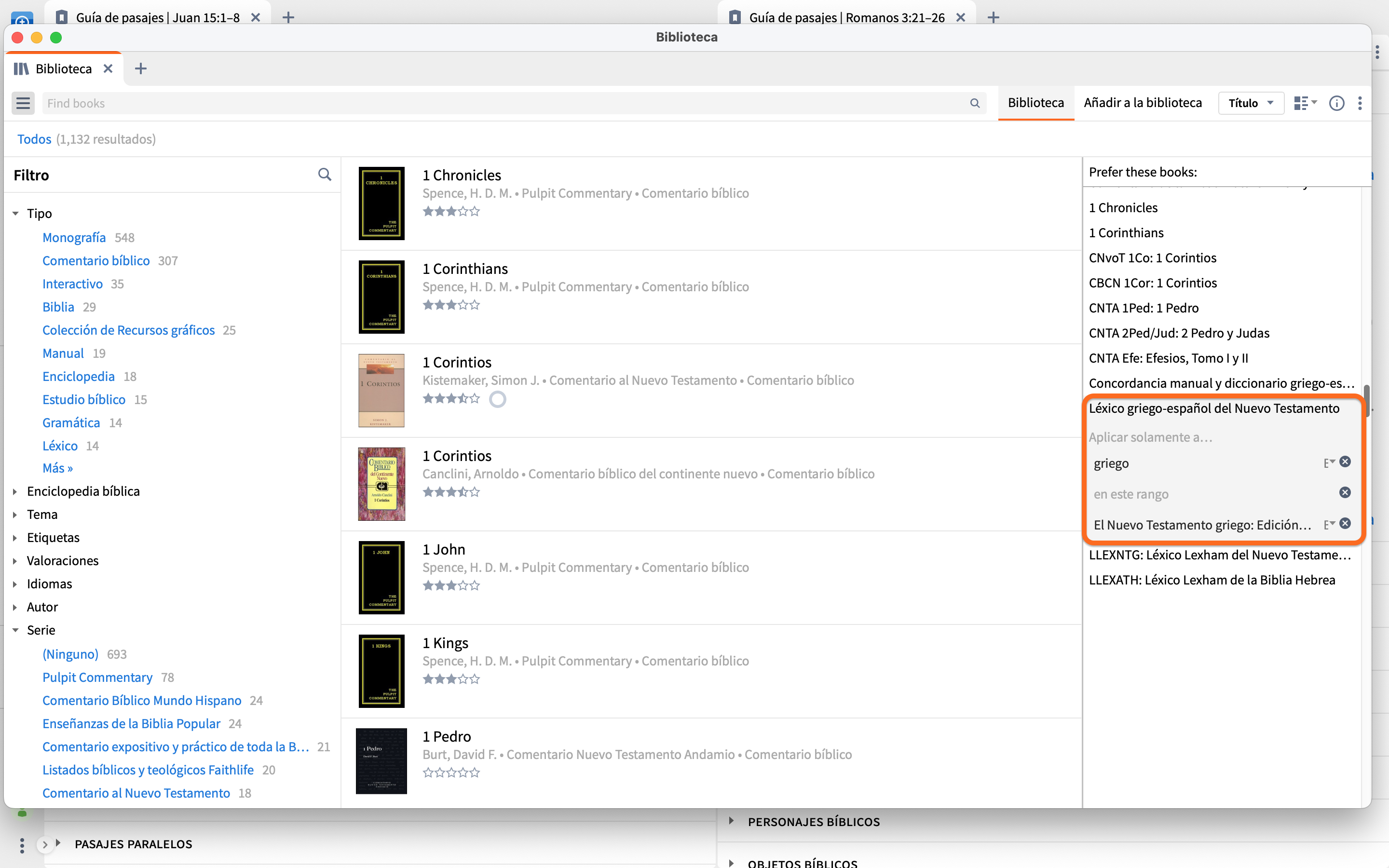This screenshot has height=868, width=1389.
Task: Add new tab after Juan 15:1–8
Action: 289,17
